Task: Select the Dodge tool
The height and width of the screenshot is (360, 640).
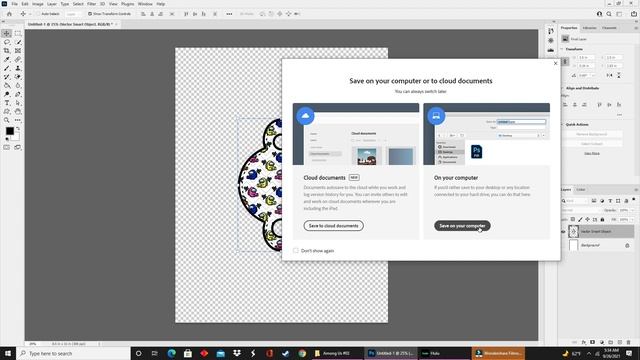Action: (7, 94)
